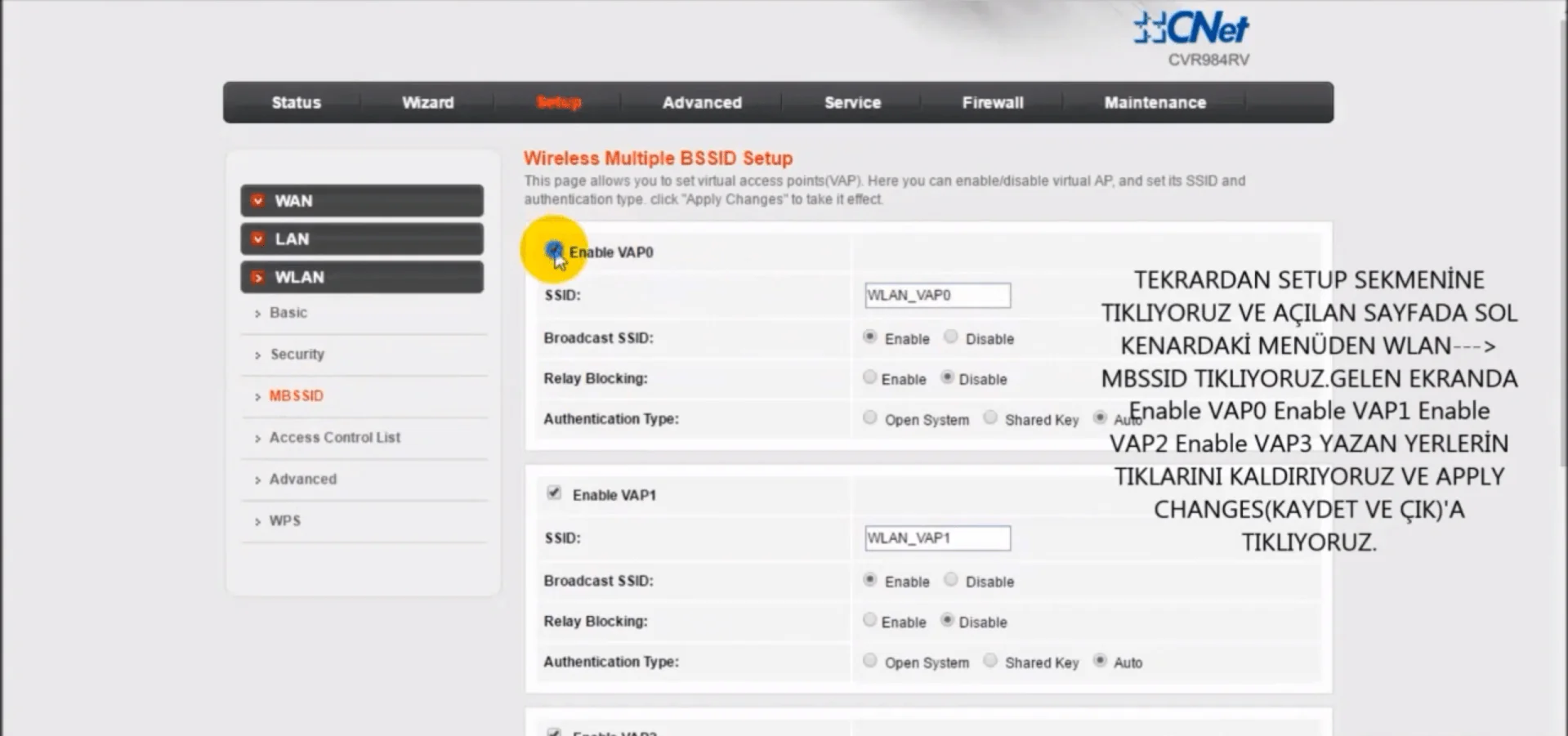Click the chevron icon on the WLAN button
This screenshot has height=736, width=1568.
point(258,277)
